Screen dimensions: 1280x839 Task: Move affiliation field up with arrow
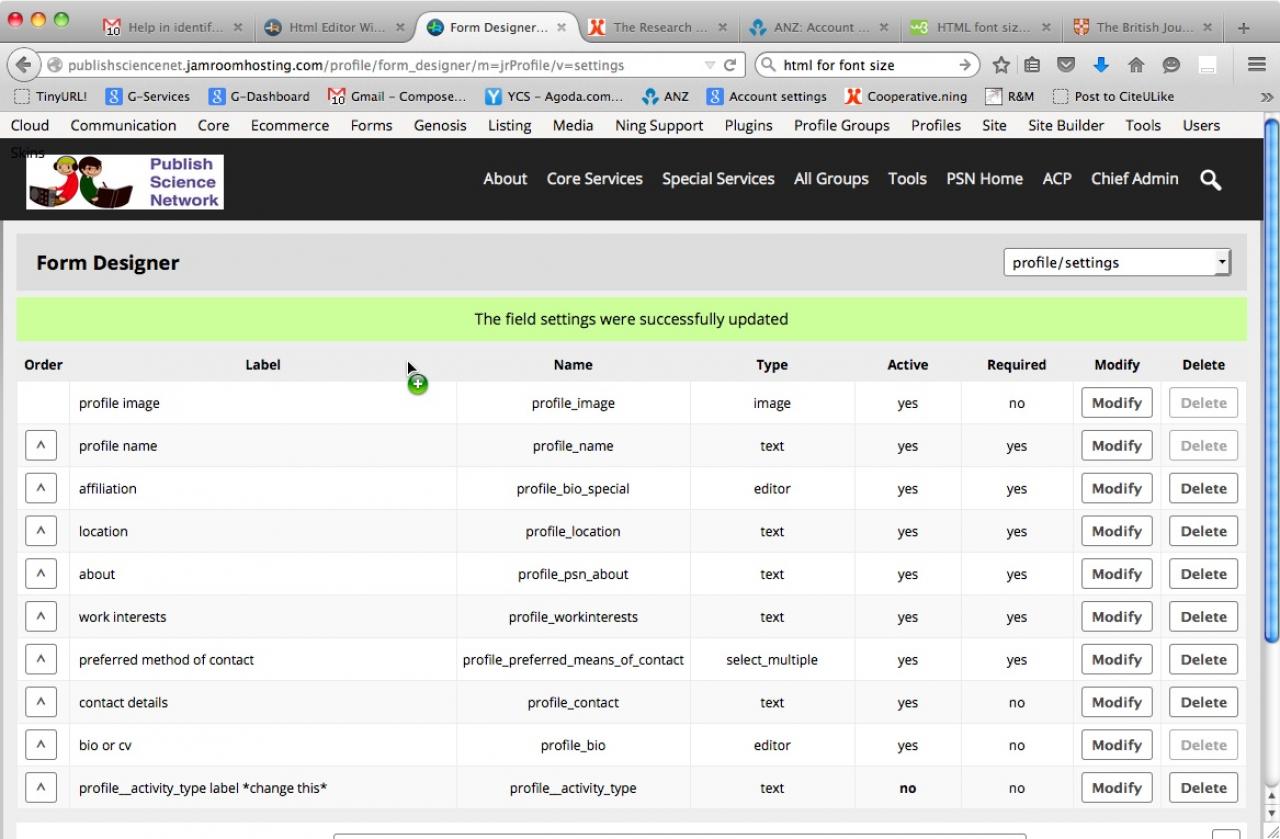[40, 489]
